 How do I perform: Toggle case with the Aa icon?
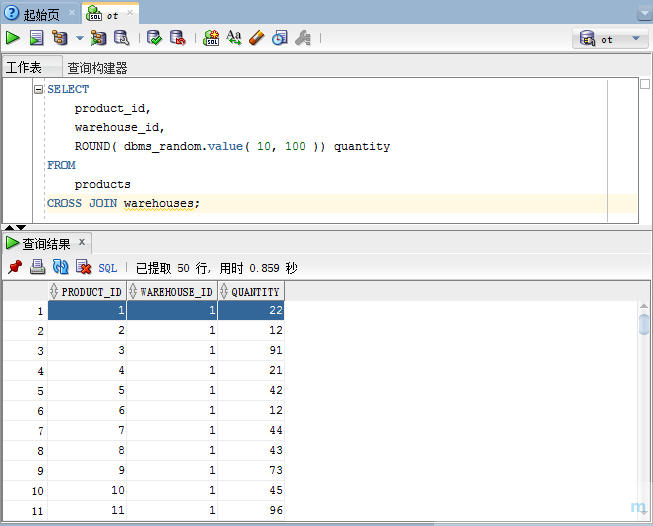[x=234, y=38]
